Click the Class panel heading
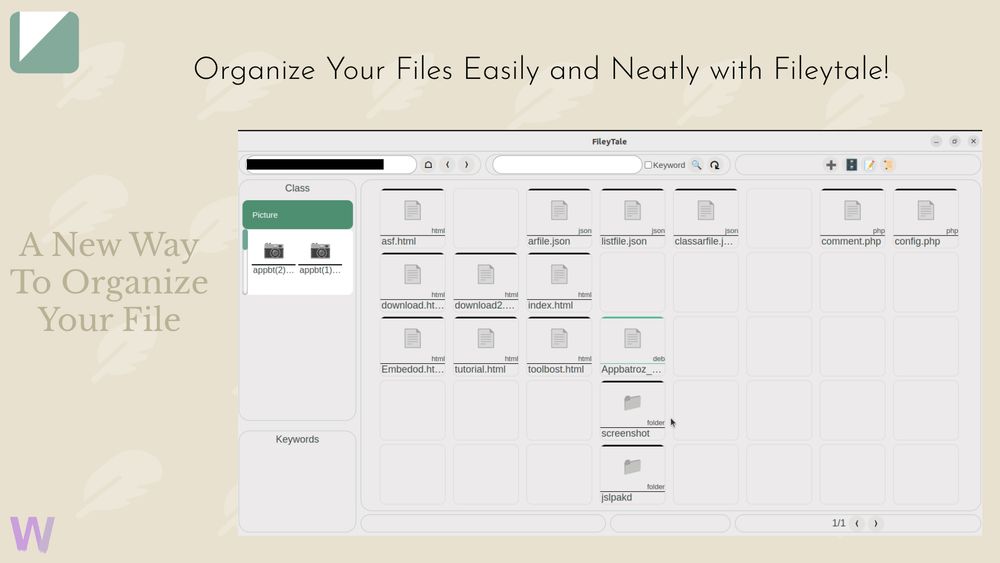The image size is (1000, 563). pos(297,188)
